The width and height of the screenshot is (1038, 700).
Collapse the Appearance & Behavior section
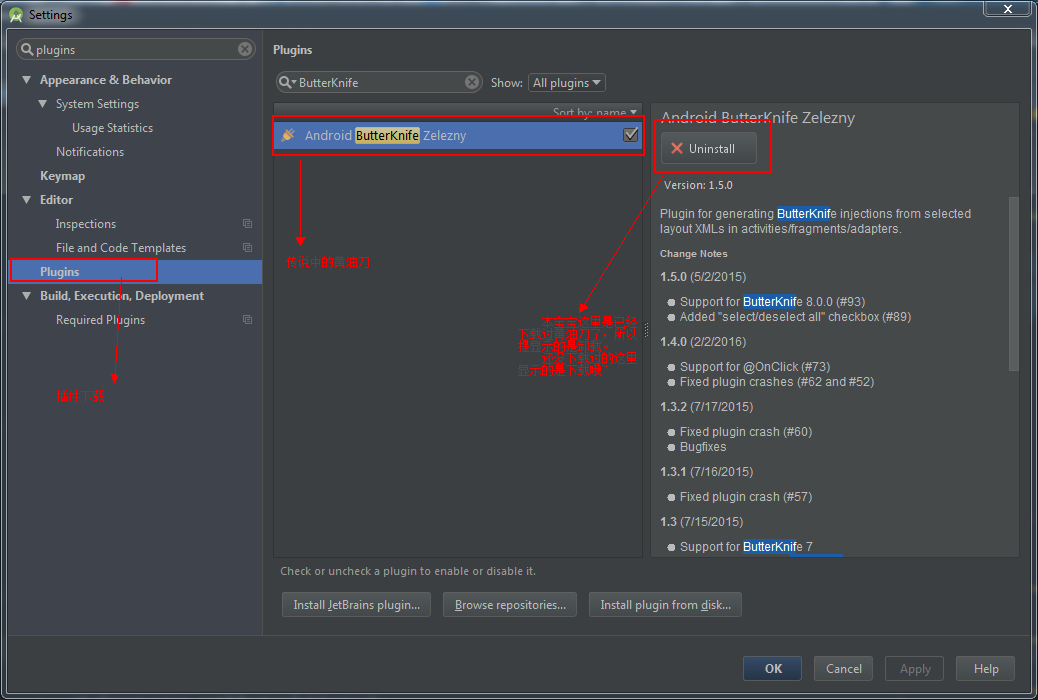(26, 79)
